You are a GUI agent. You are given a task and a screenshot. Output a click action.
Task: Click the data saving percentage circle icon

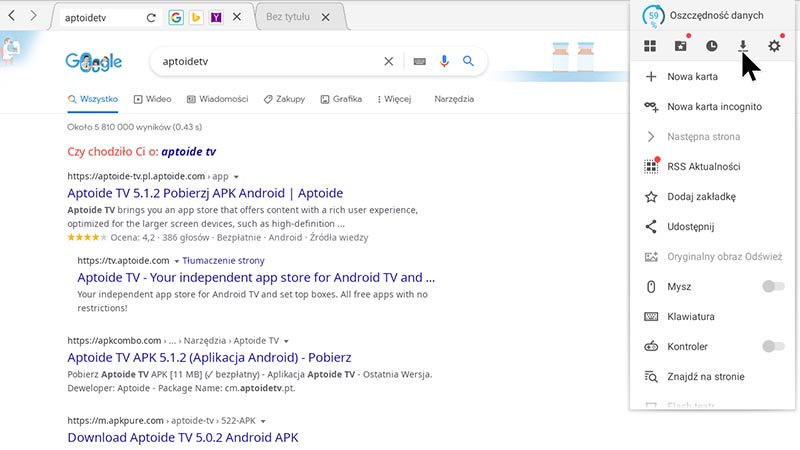click(x=653, y=16)
